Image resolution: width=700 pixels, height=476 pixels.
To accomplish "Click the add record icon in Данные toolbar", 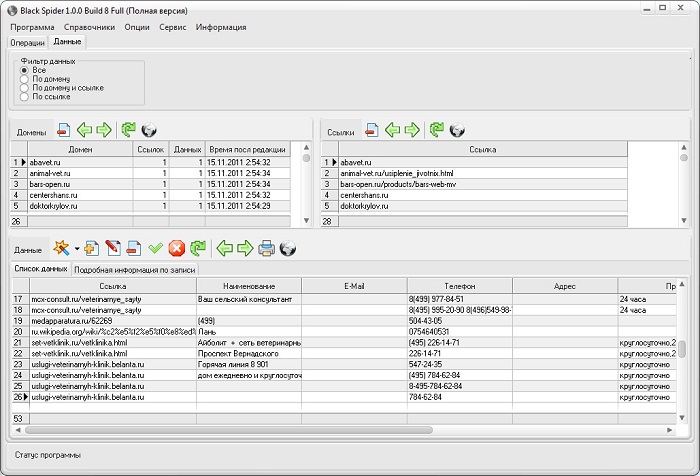I will pyautogui.click(x=92, y=248).
